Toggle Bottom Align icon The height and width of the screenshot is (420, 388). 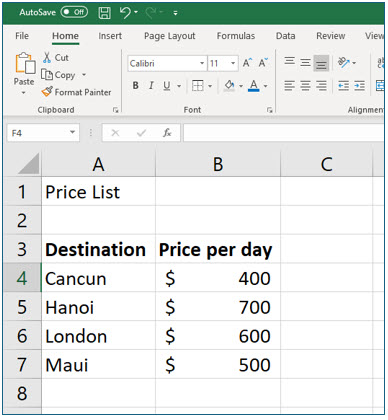pos(321,63)
